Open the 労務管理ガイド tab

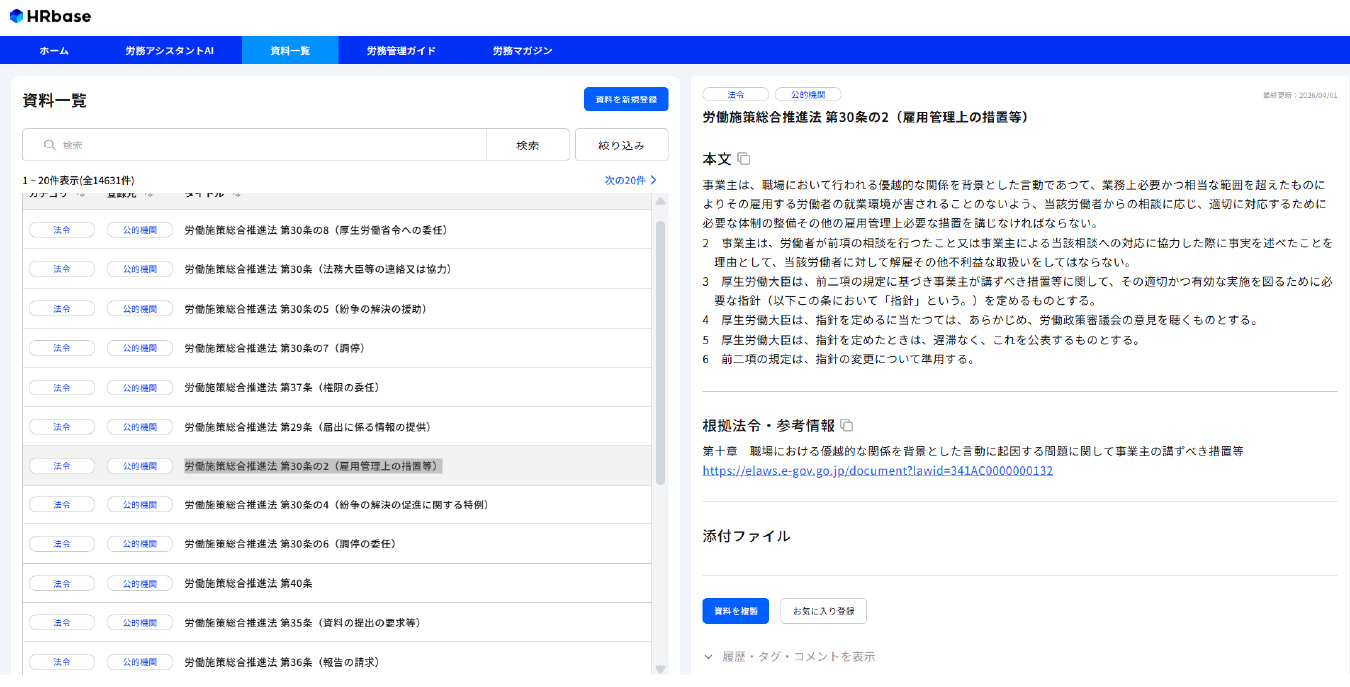[x=401, y=50]
